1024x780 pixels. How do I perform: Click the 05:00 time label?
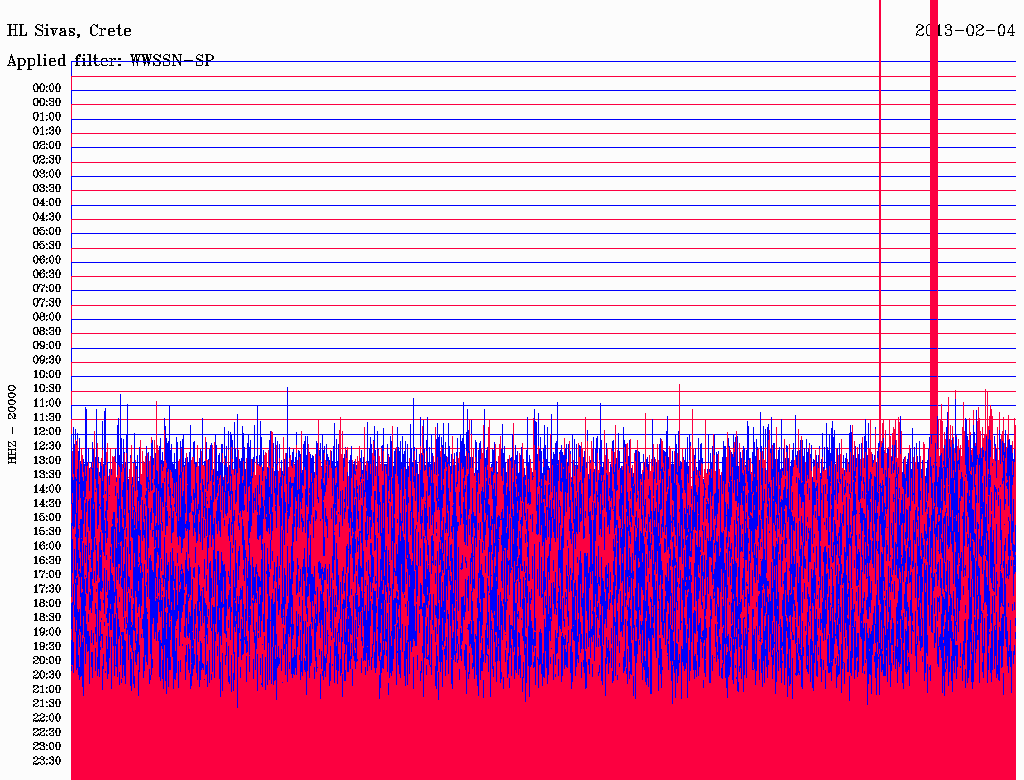click(x=47, y=231)
